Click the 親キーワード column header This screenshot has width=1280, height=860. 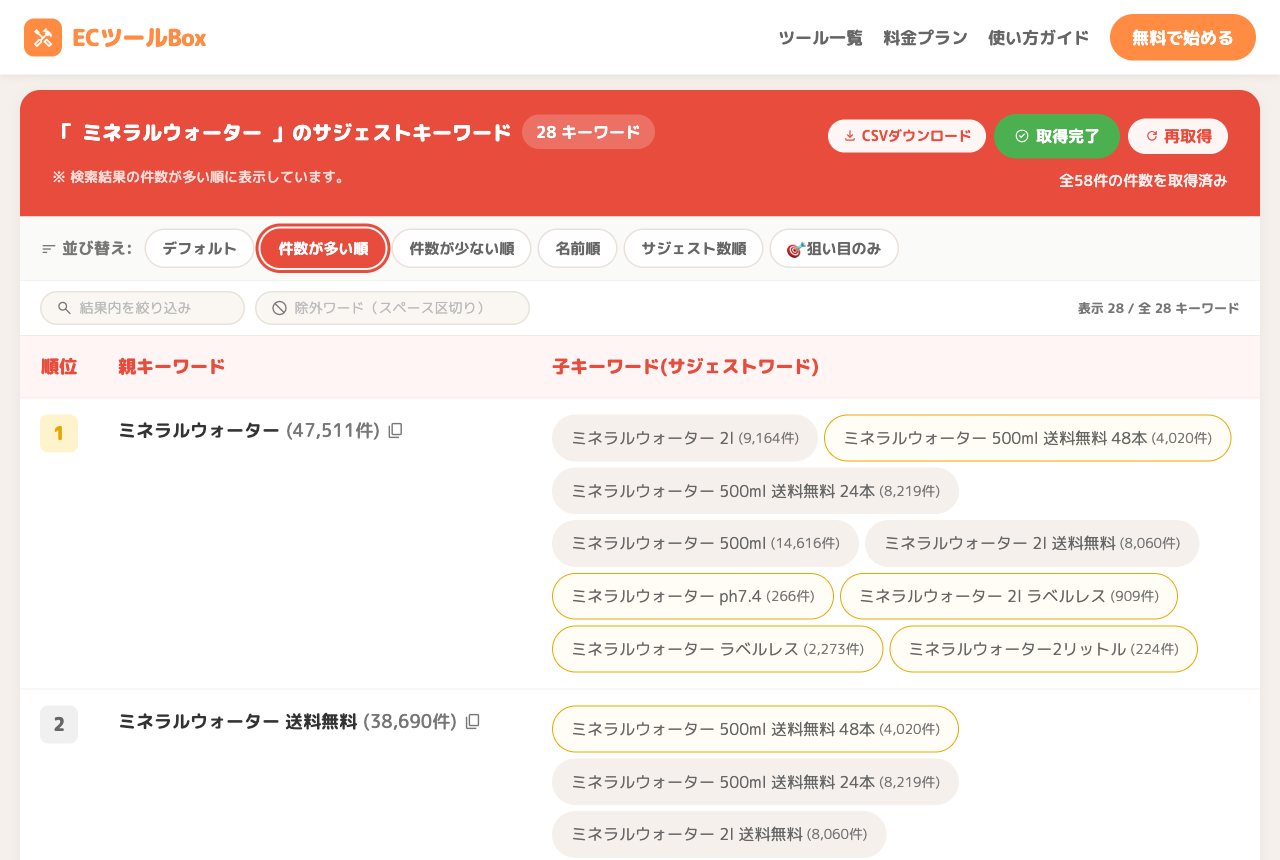[x=171, y=367]
